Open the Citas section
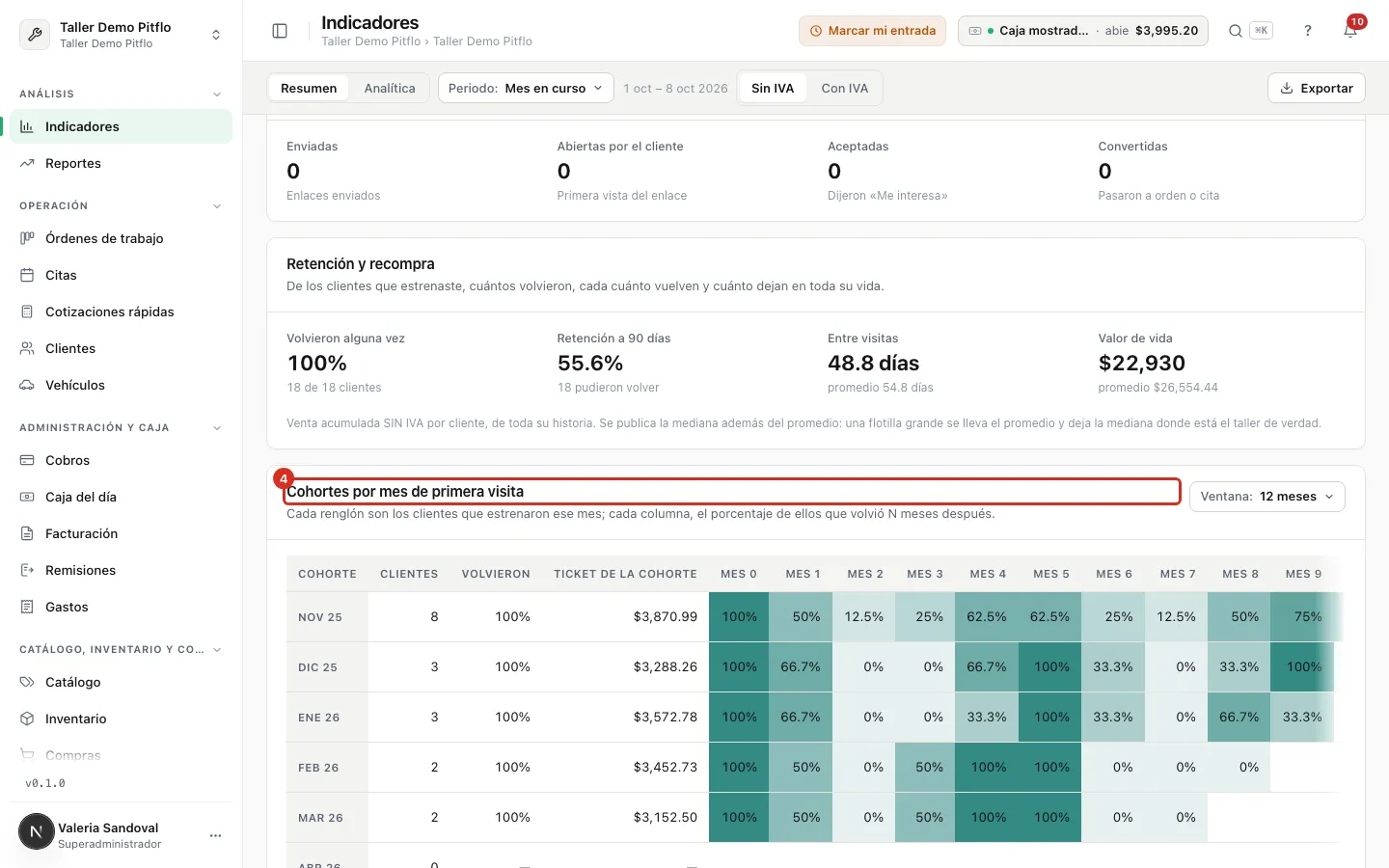The height and width of the screenshot is (868, 1389). pyautogui.click(x=121, y=275)
